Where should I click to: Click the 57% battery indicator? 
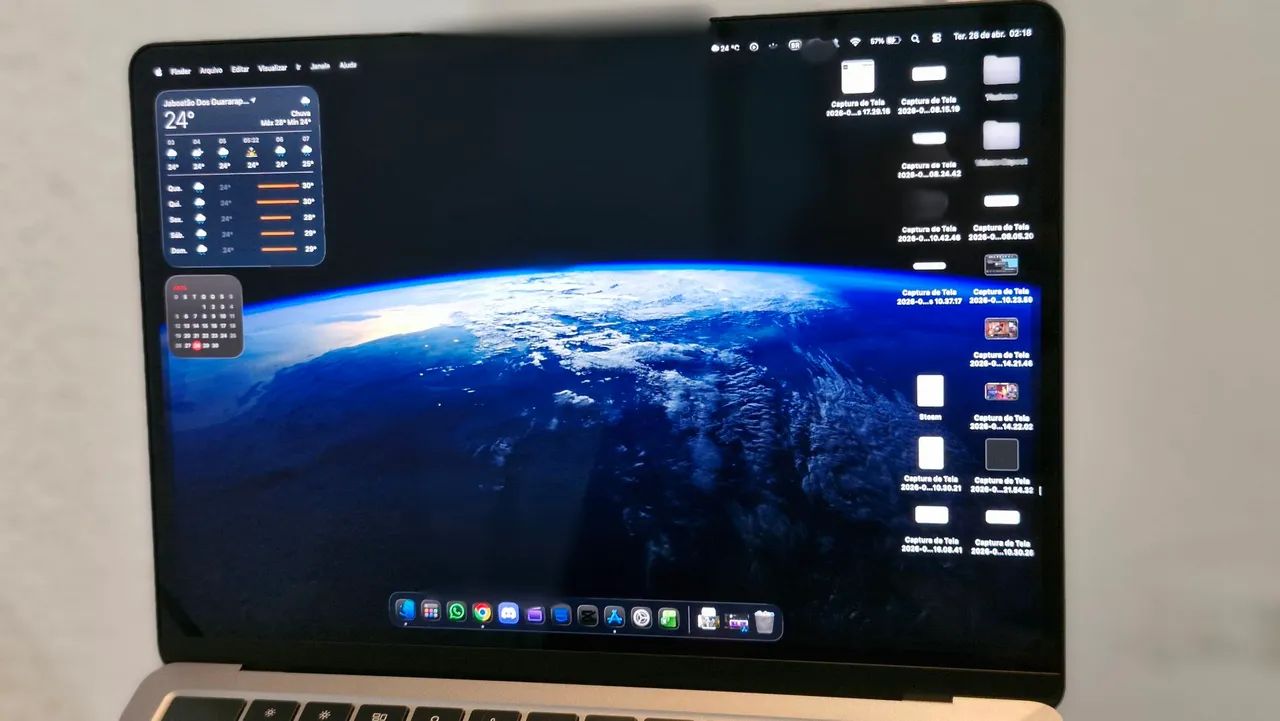click(x=885, y=40)
